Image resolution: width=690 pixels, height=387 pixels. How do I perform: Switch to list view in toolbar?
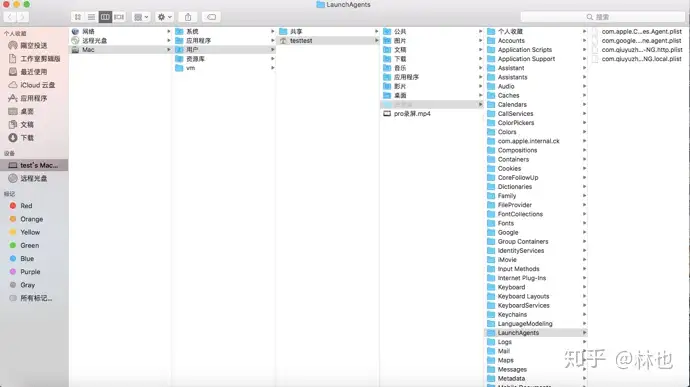coord(91,17)
